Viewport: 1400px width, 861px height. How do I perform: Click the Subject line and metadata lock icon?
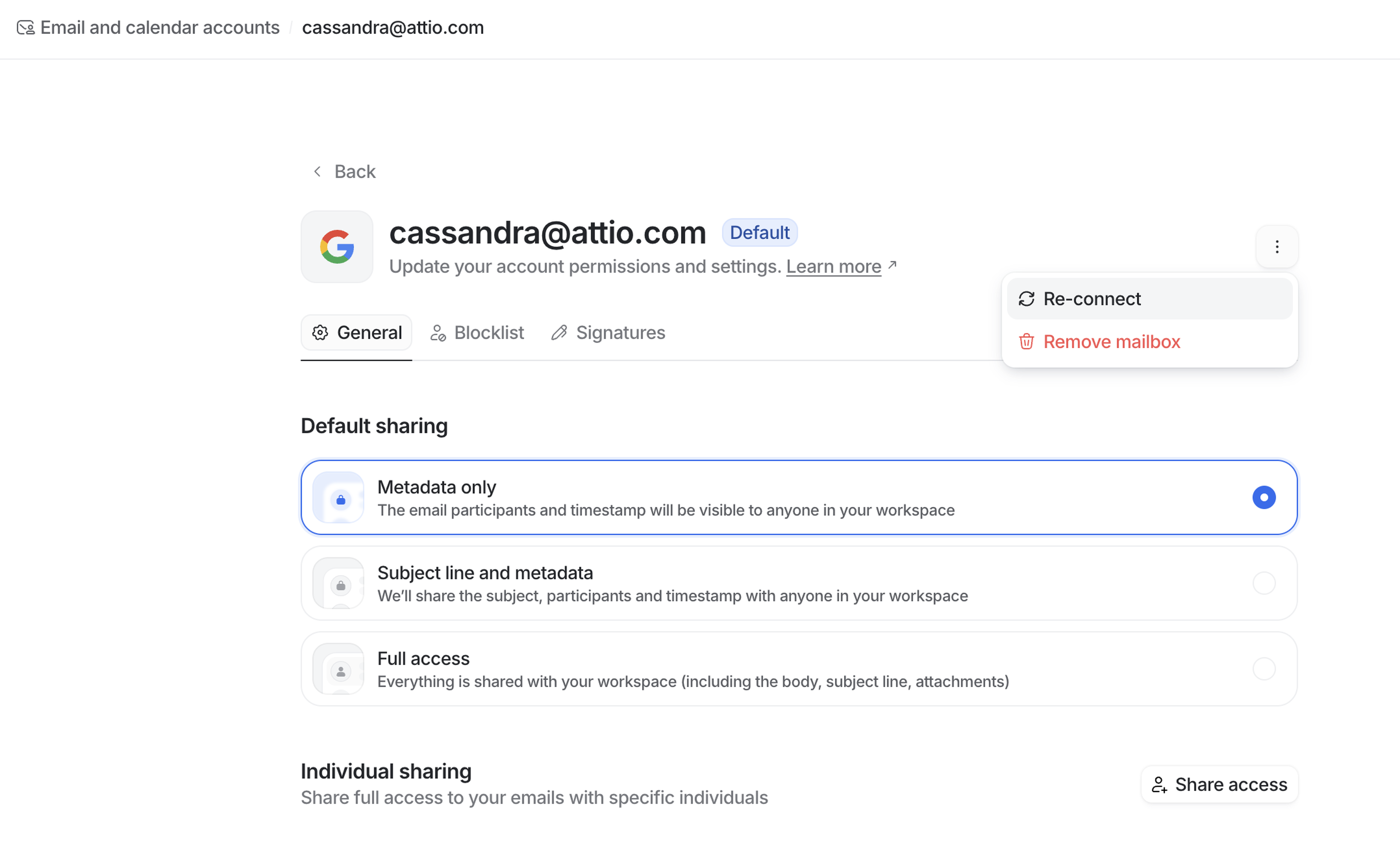tap(340, 585)
